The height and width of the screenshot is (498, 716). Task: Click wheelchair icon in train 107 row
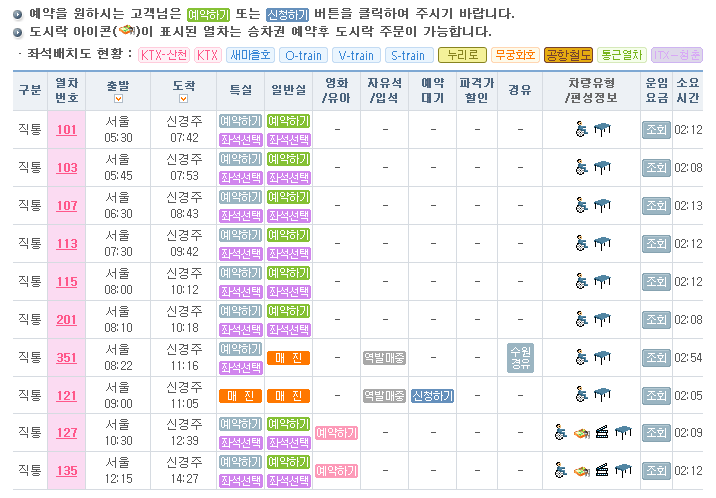(581, 205)
